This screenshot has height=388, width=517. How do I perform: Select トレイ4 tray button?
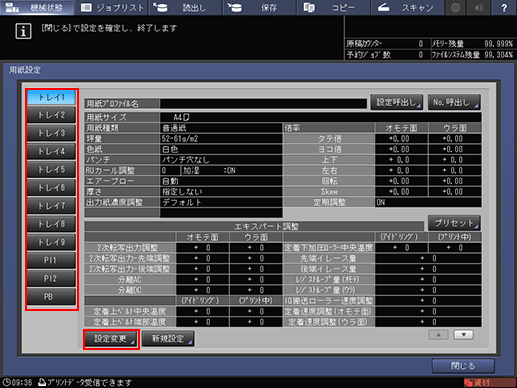[51, 152]
